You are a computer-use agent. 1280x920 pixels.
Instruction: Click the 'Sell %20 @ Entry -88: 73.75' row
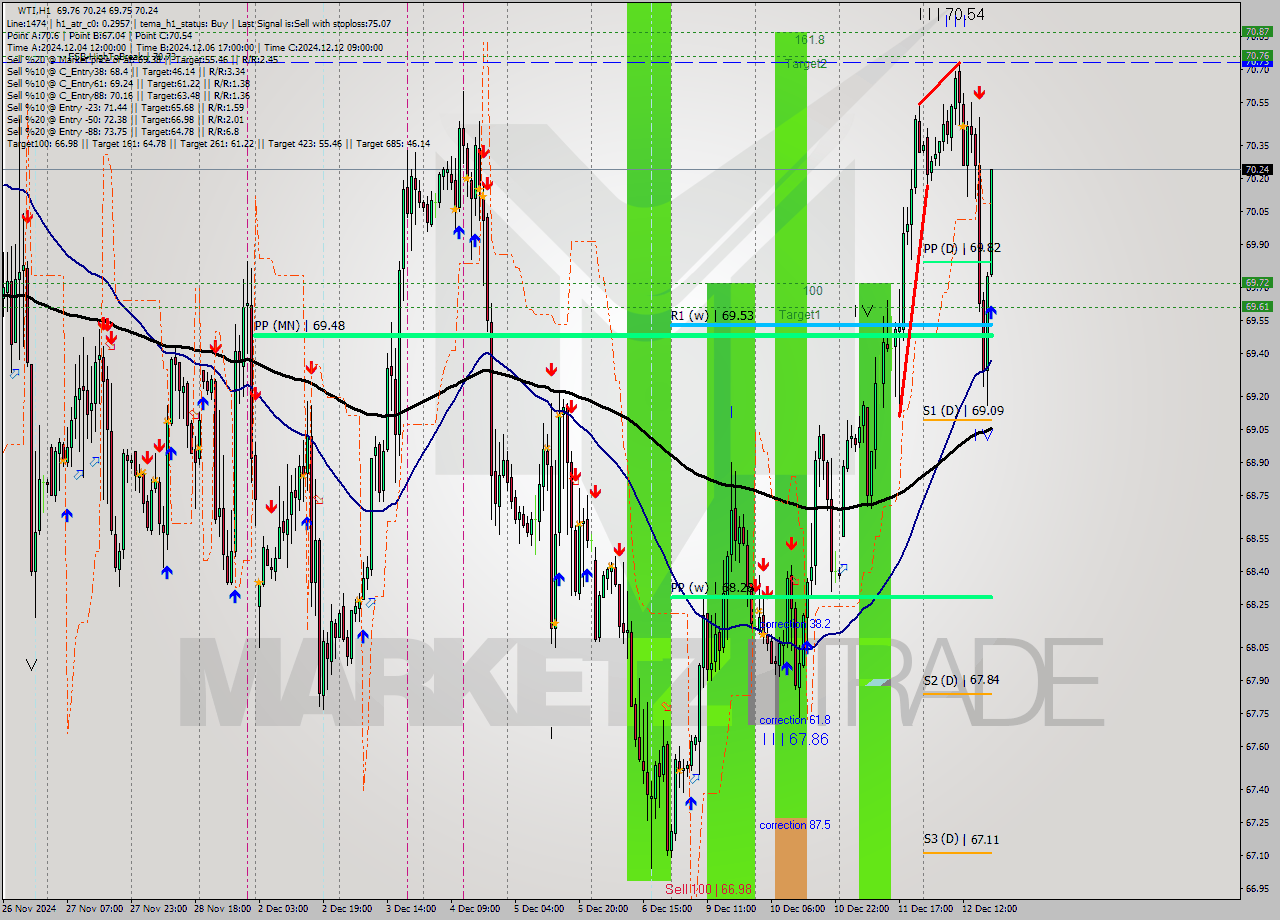(123, 131)
